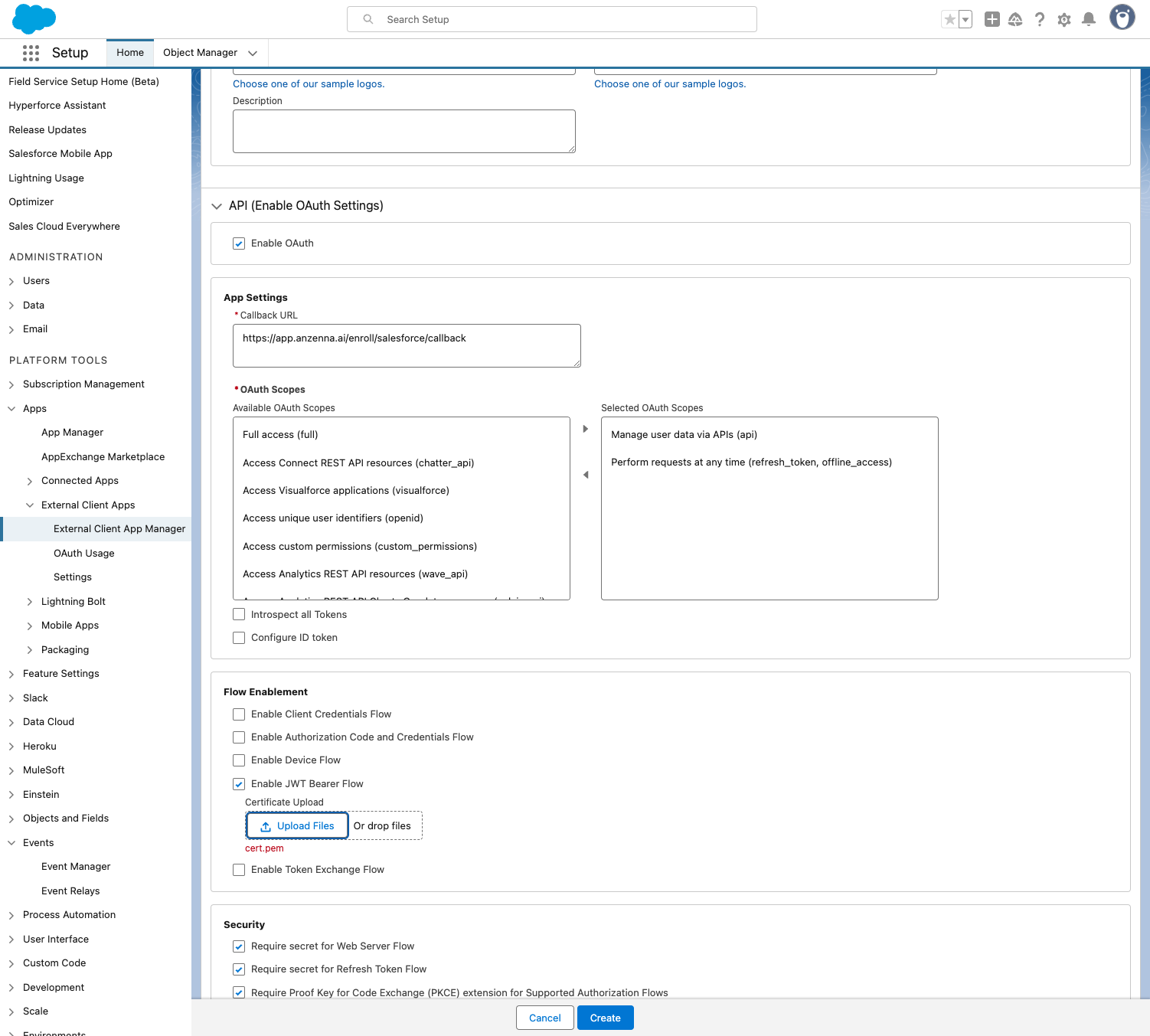Click the Create button
This screenshot has height=1036, width=1150.
coord(605,1018)
